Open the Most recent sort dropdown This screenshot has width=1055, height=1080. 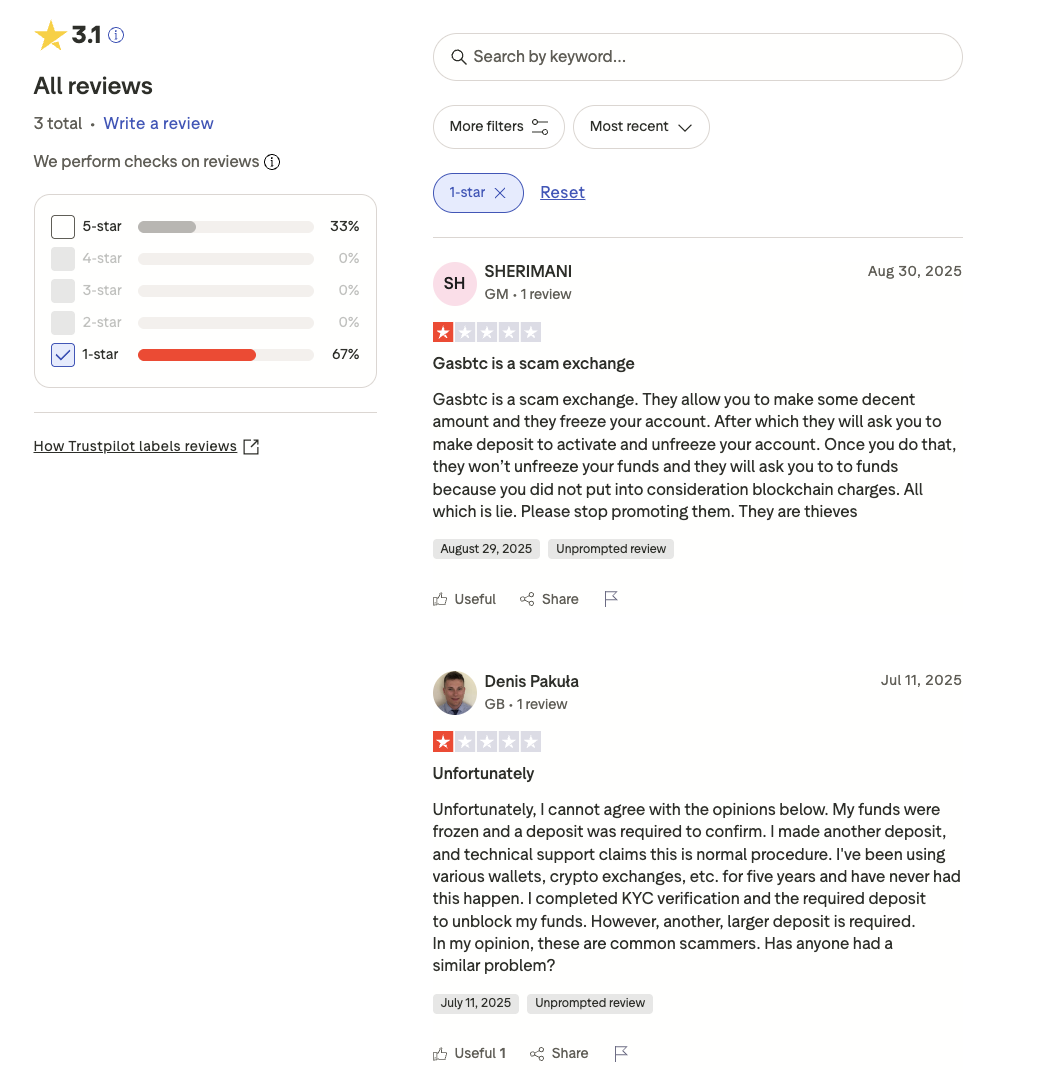(x=641, y=127)
